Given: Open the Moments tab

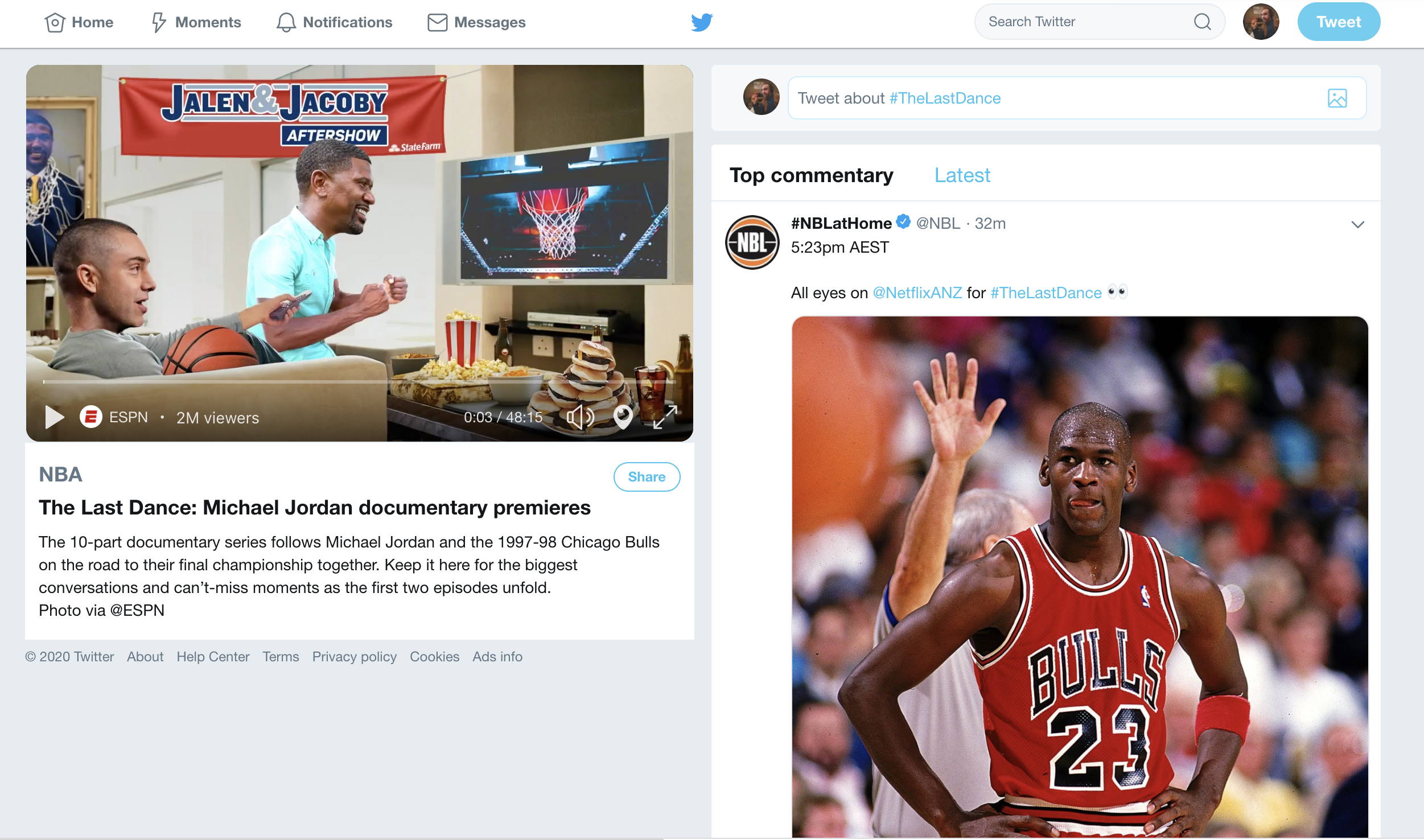Looking at the screenshot, I should tap(196, 22).
